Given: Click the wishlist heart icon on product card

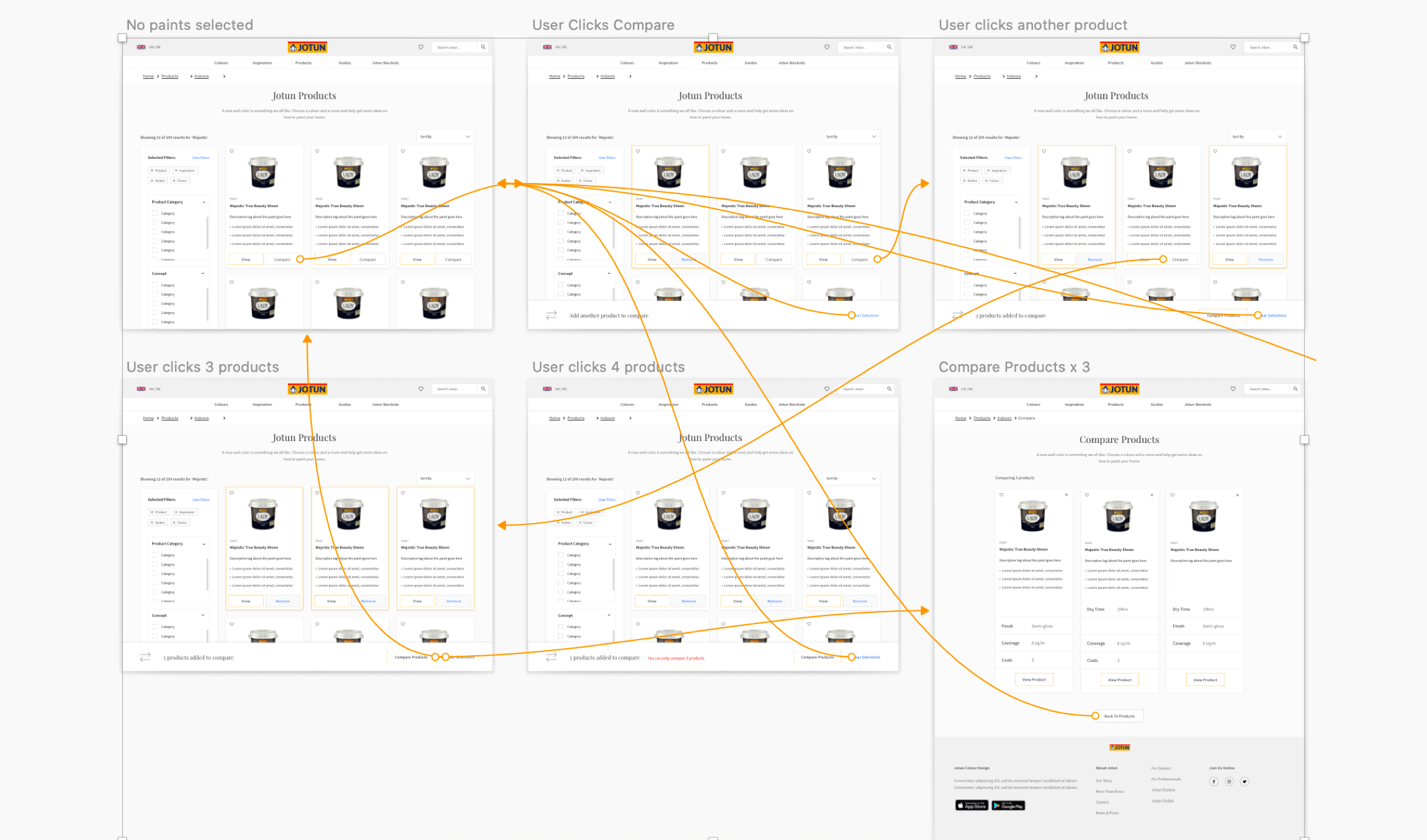Looking at the screenshot, I should pos(231,152).
